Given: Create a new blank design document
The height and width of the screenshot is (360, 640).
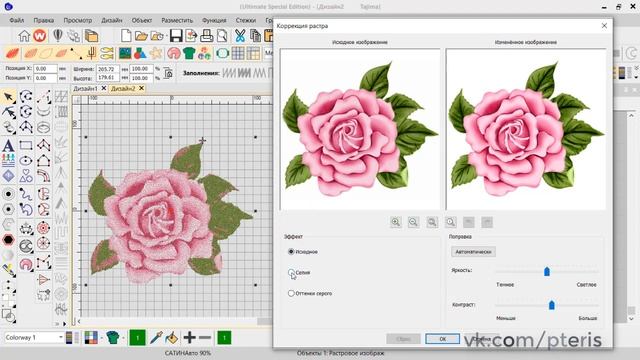Looking at the screenshot, I should [x=126, y=36].
